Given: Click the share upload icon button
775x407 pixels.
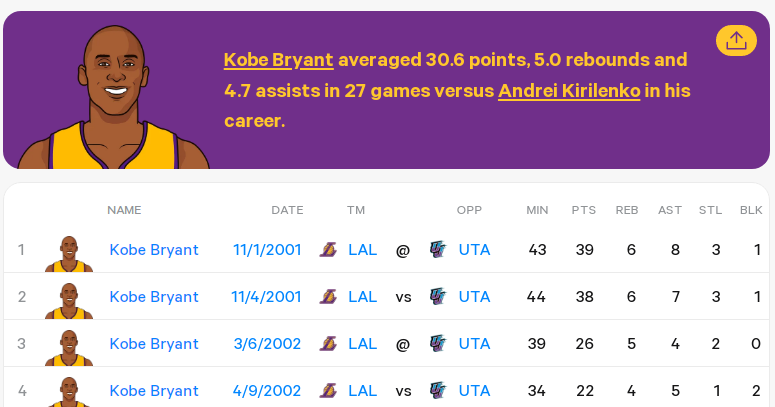Looking at the screenshot, I should pyautogui.click(x=736, y=41).
